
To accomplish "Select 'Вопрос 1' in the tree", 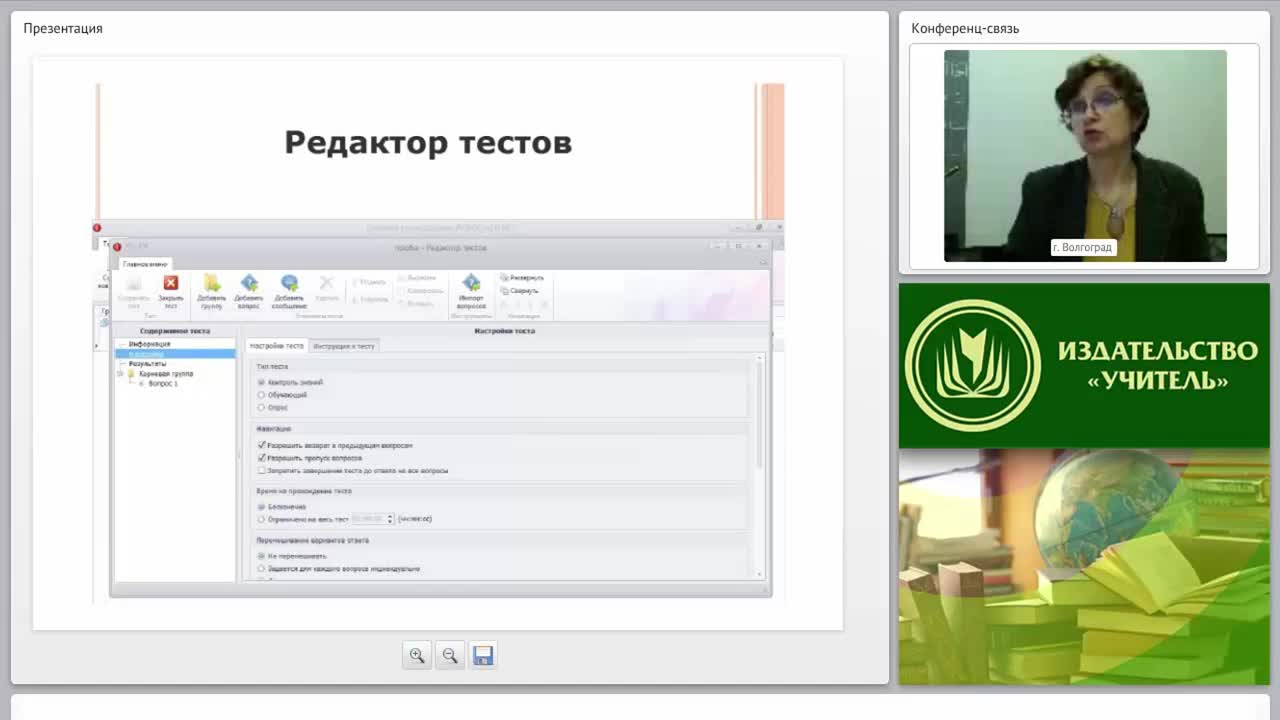I will click(163, 384).
